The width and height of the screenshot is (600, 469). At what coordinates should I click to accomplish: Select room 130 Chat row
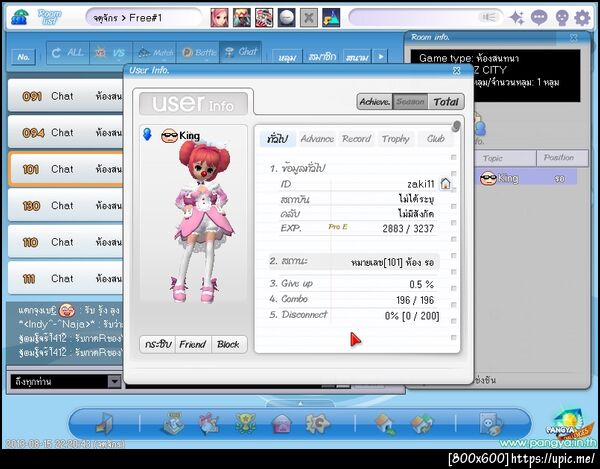click(x=66, y=205)
